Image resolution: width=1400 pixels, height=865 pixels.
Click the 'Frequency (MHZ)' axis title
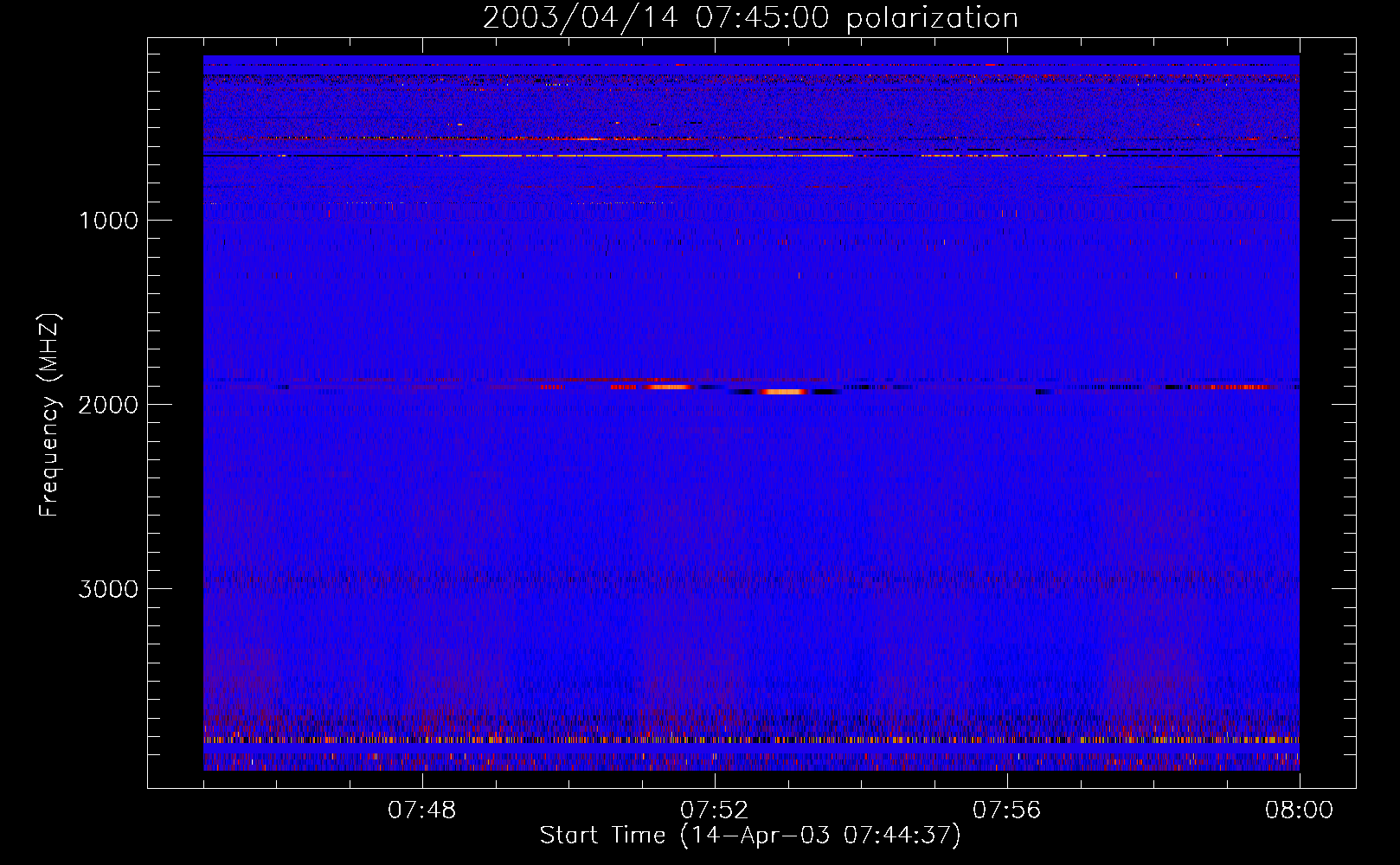coord(50,415)
